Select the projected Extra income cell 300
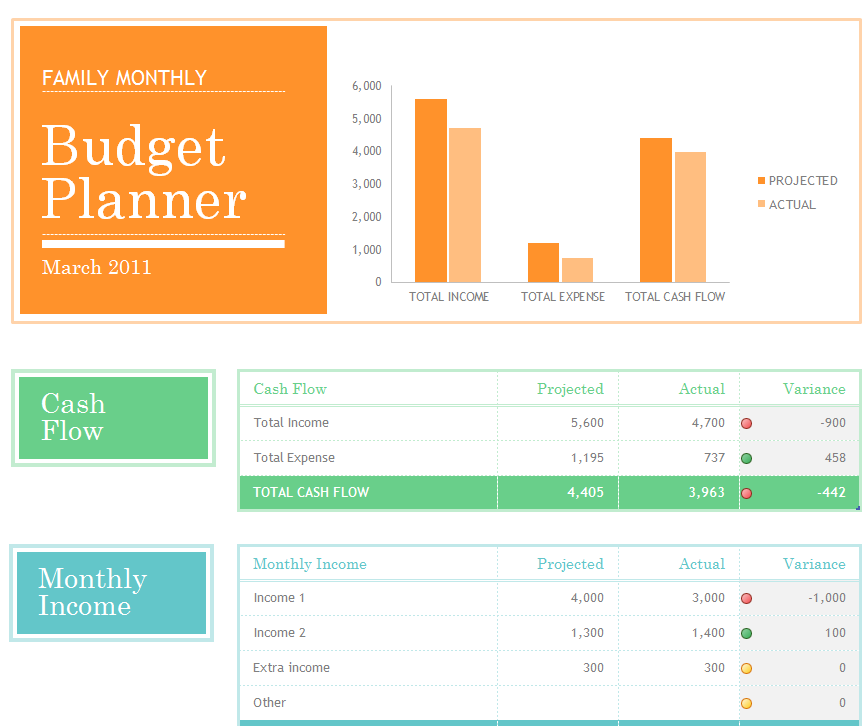 558,668
